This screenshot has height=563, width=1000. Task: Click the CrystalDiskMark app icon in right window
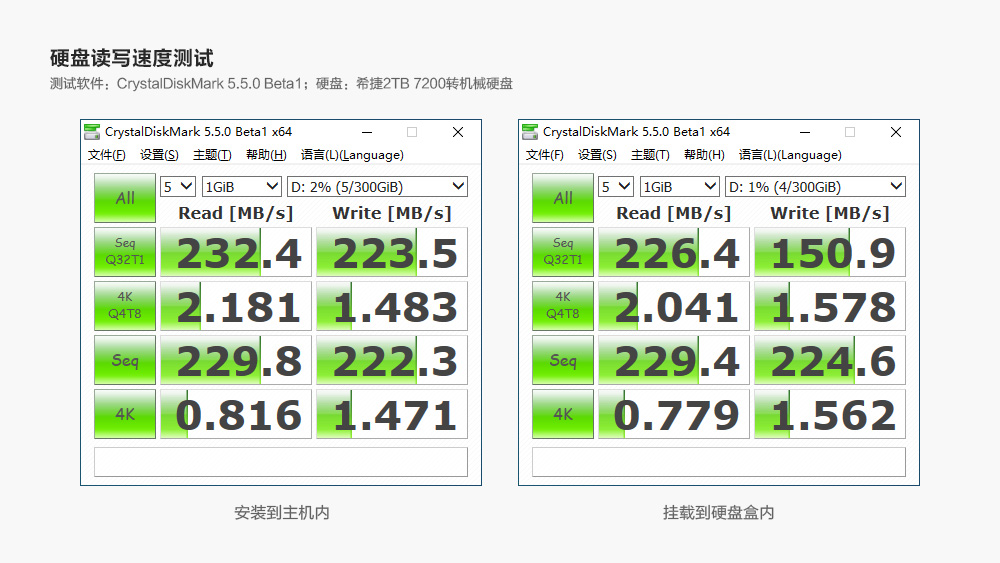point(530,131)
